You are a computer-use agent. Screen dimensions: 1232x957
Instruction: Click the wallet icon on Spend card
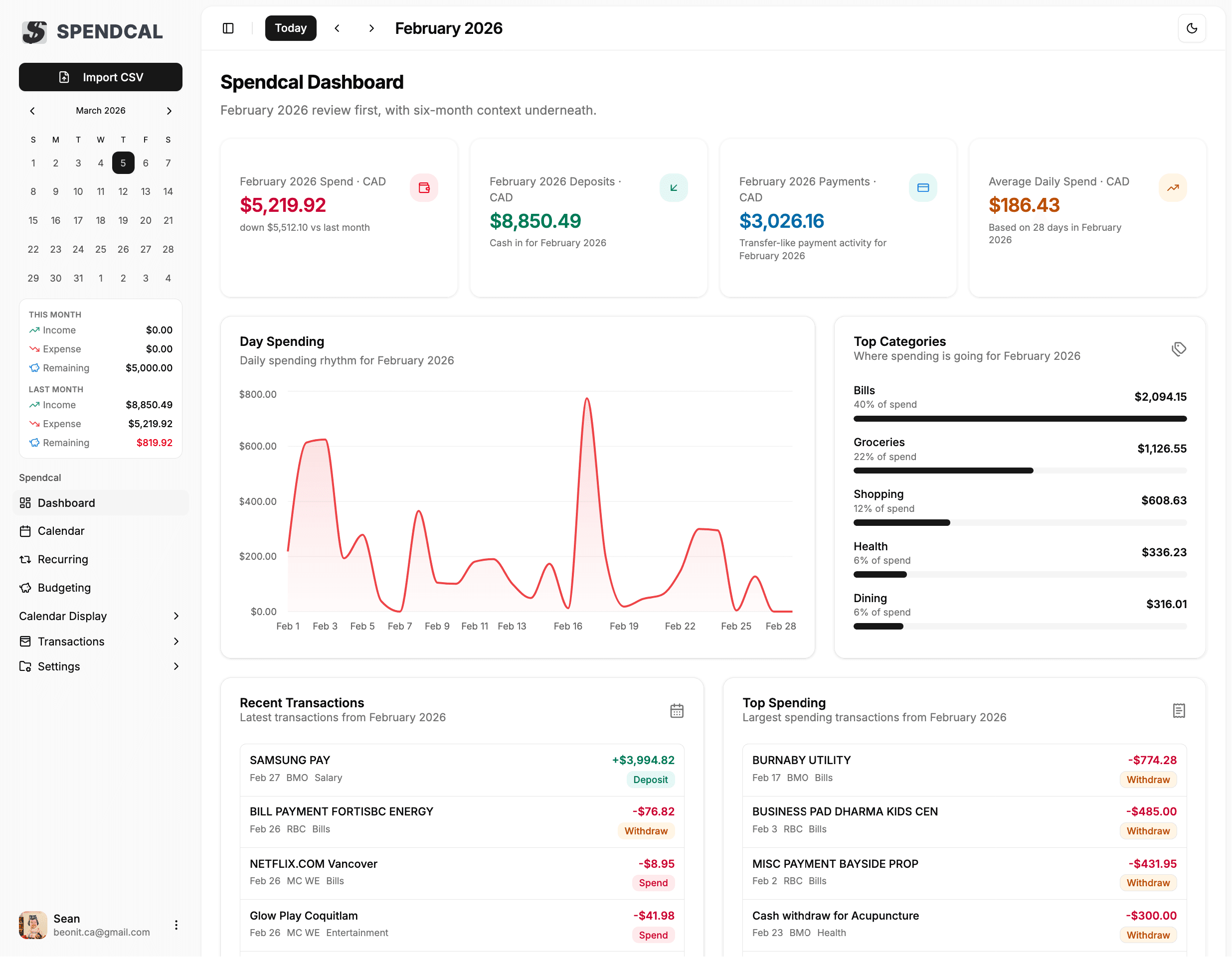(x=424, y=188)
